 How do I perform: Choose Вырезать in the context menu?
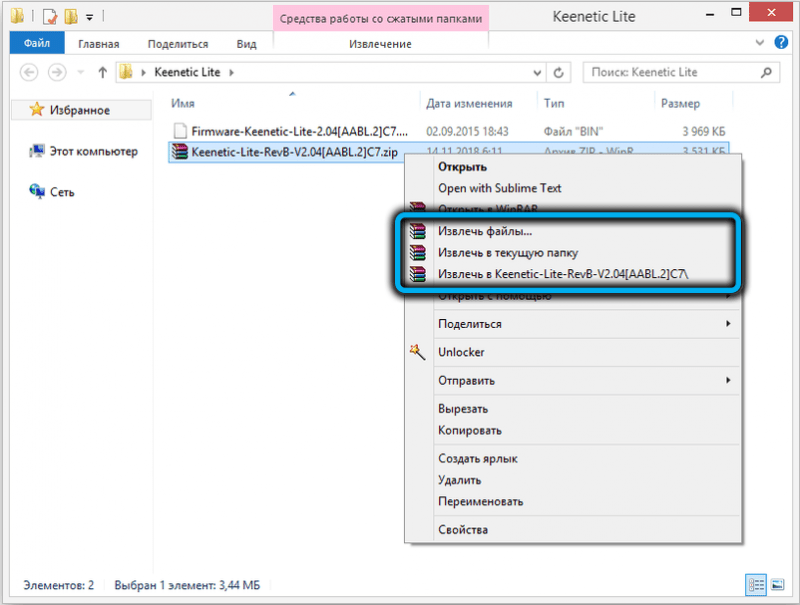[x=572, y=409]
